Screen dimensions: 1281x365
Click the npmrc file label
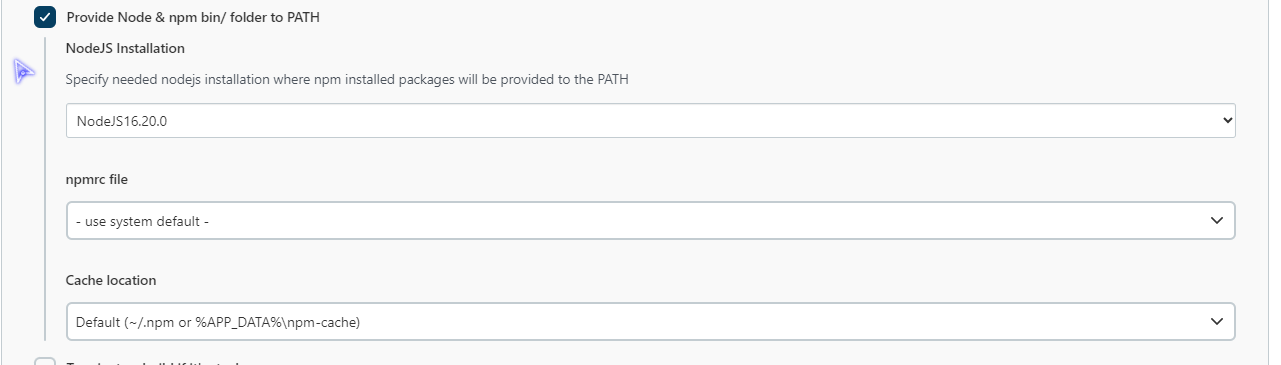[x=97, y=179]
